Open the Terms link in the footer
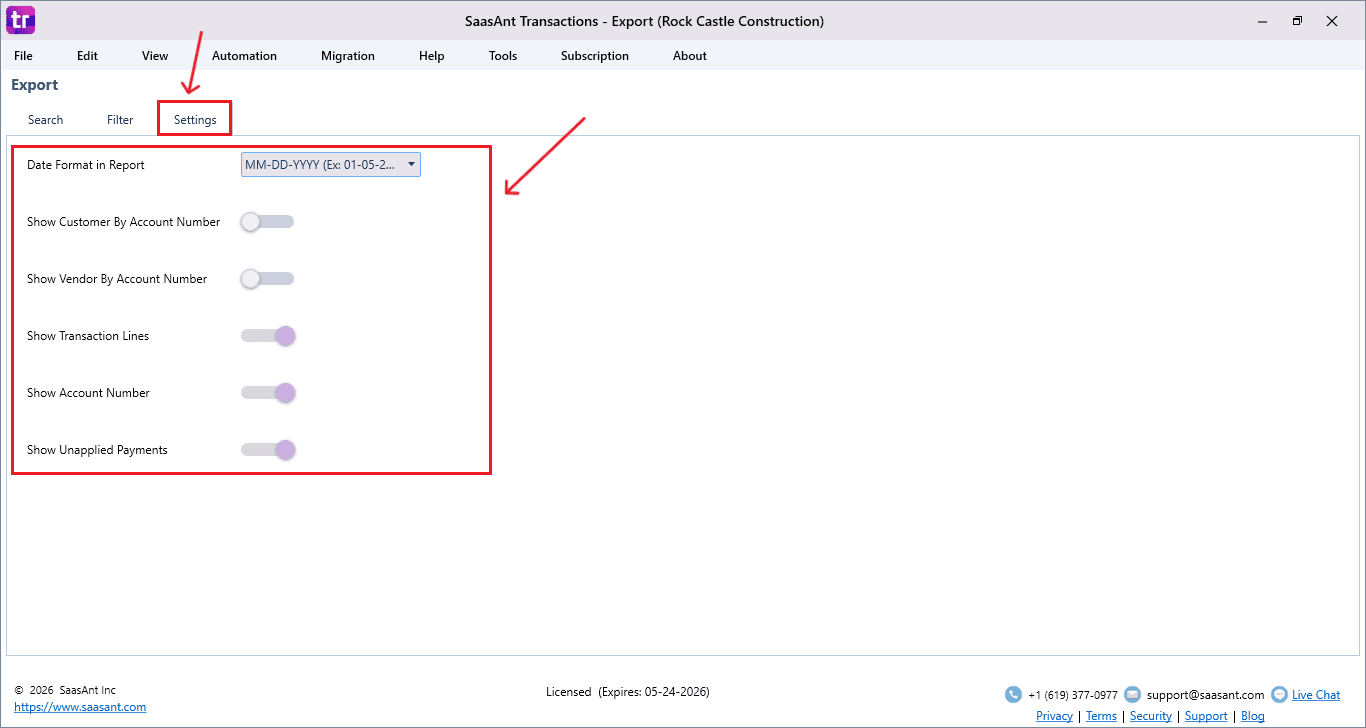Screen dimensions: 1366x728 coord(1101,716)
